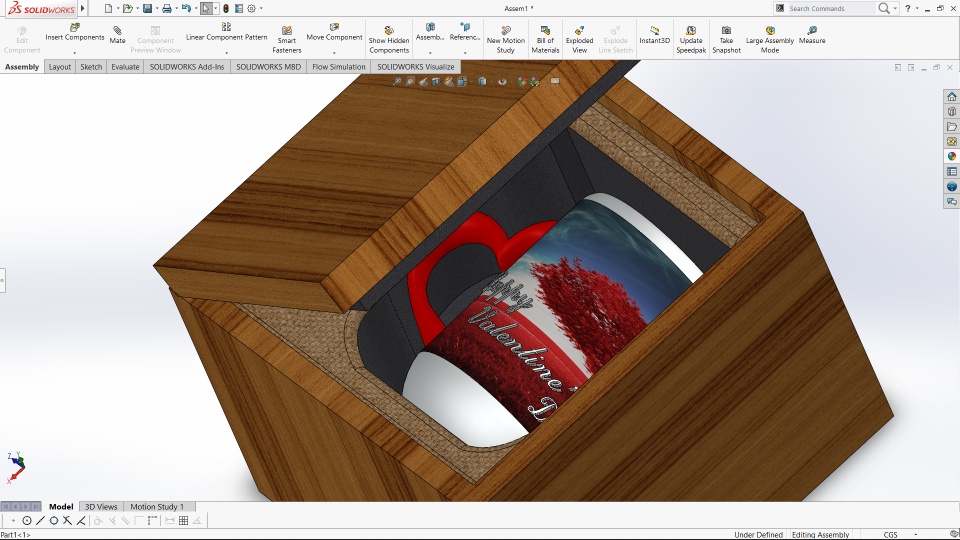960x540 pixels.
Task: Click the New document icon
Action: [108, 9]
